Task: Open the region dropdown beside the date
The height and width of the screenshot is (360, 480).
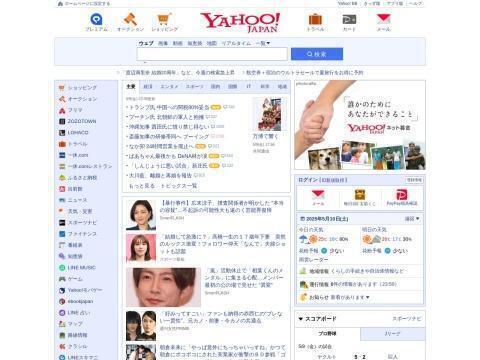Action: (x=412, y=219)
